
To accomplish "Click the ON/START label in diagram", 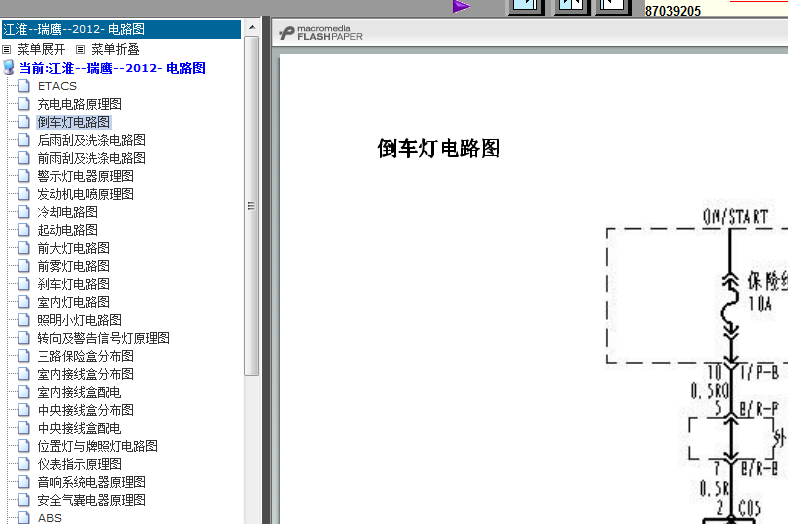I will coord(736,217).
